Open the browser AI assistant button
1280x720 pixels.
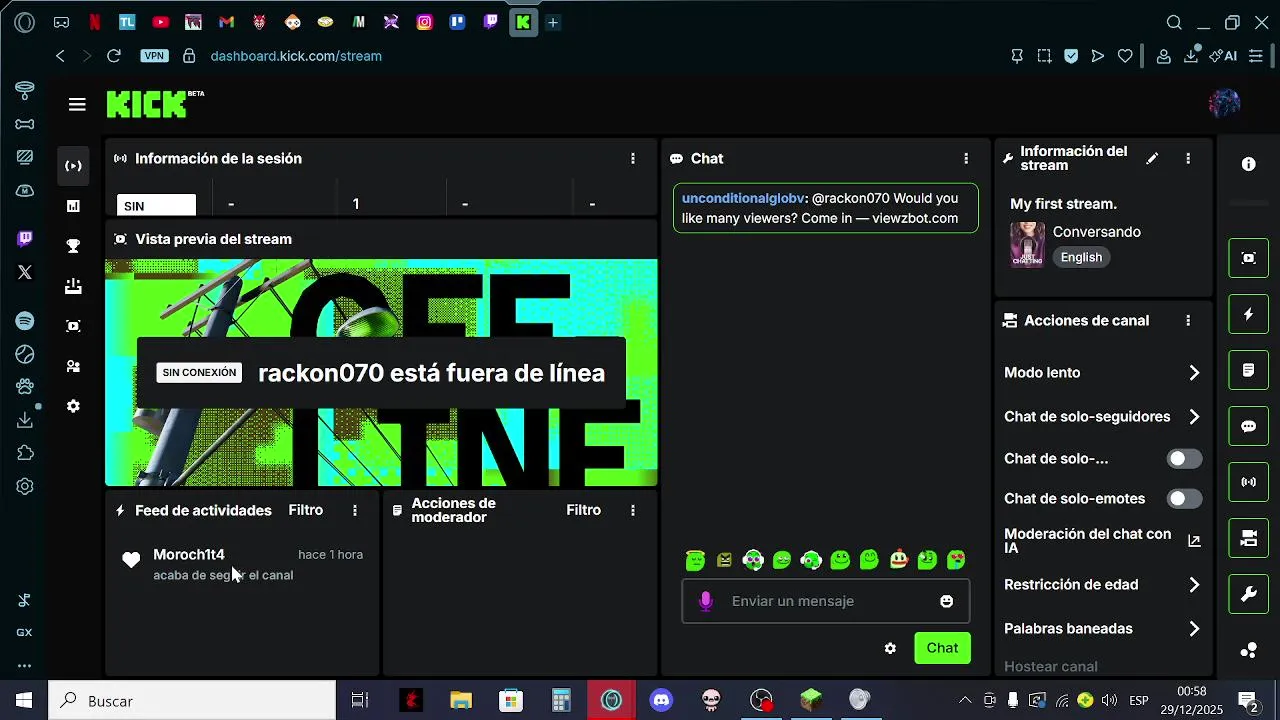coord(1223,56)
